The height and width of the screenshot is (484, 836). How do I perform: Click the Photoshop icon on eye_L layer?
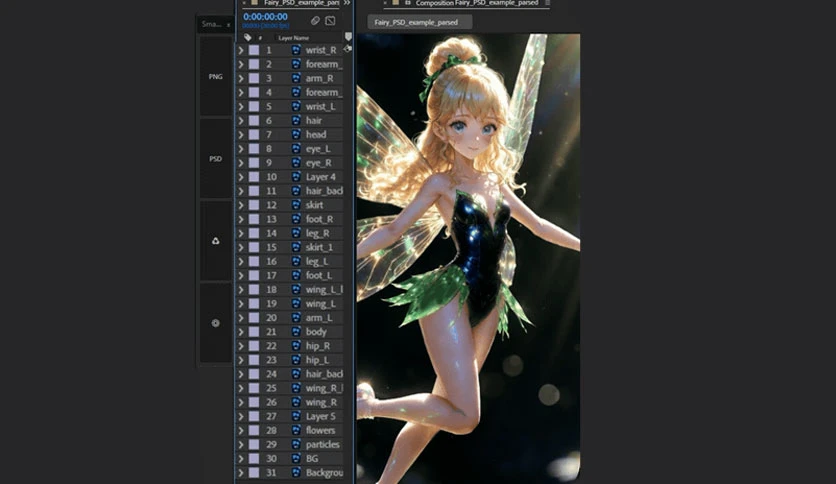click(x=296, y=148)
